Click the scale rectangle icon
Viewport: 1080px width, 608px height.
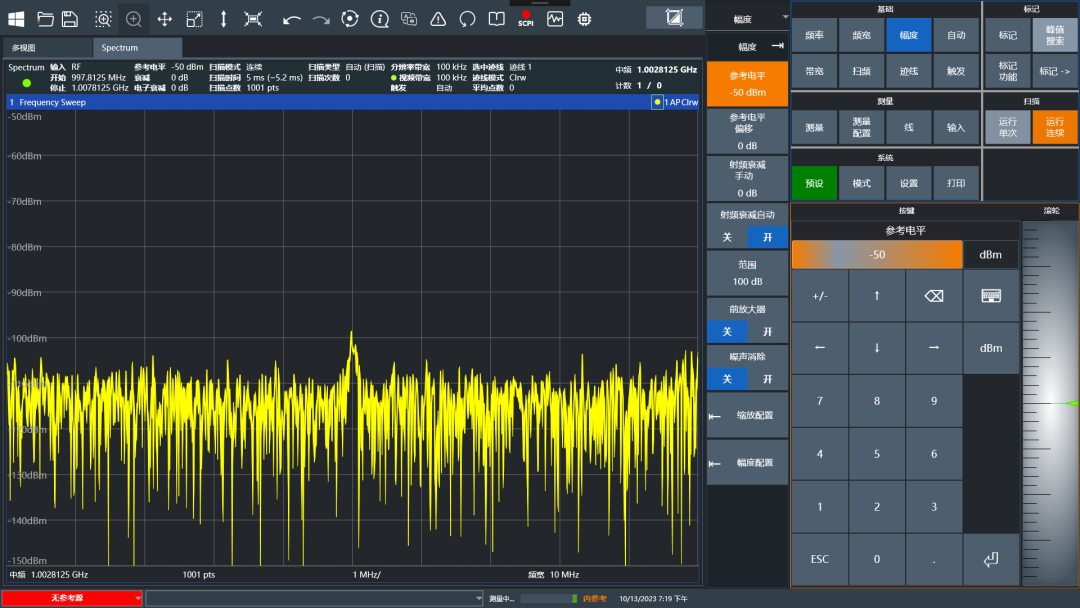coord(194,19)
